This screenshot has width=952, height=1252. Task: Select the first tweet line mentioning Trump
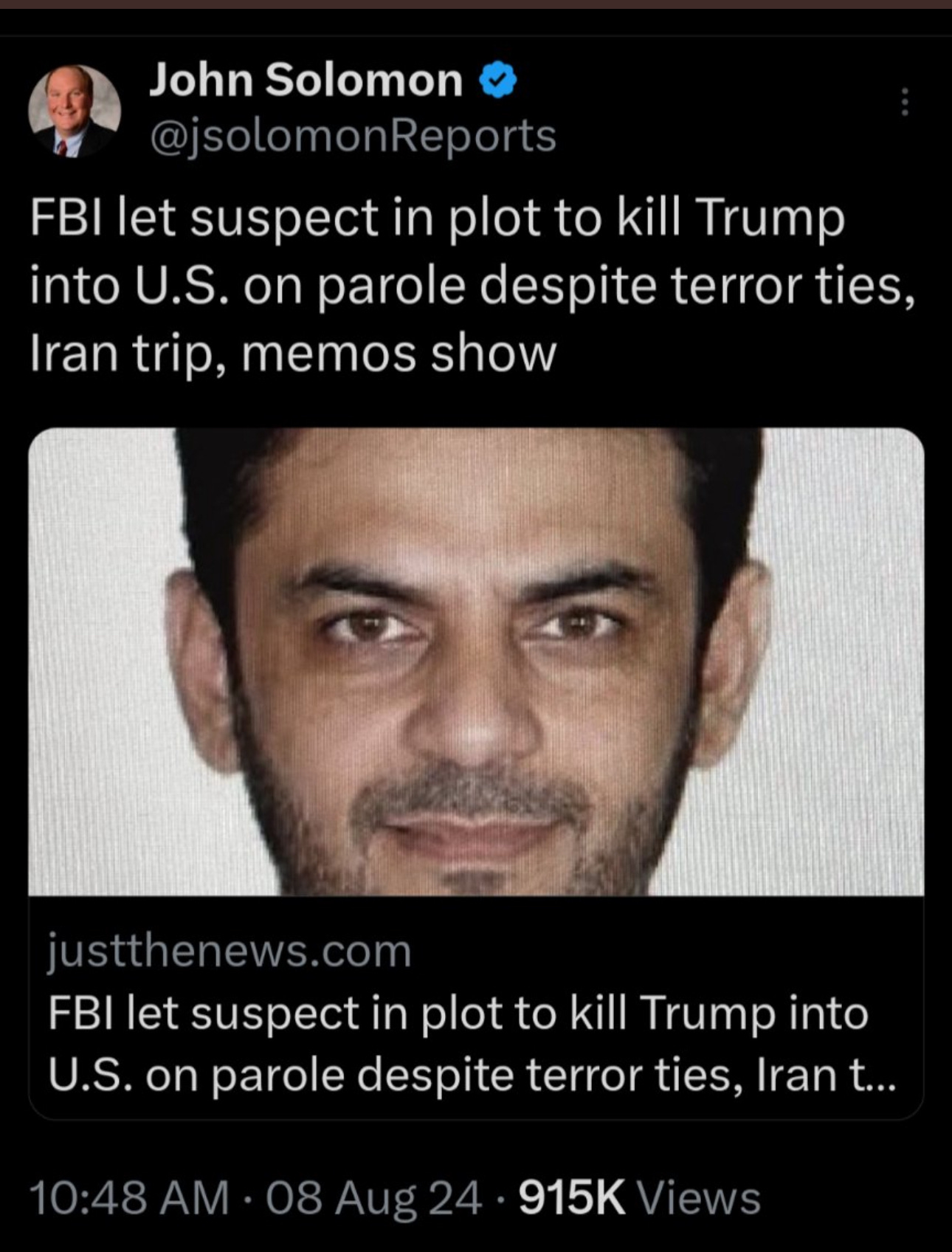[x=438, y=219]
